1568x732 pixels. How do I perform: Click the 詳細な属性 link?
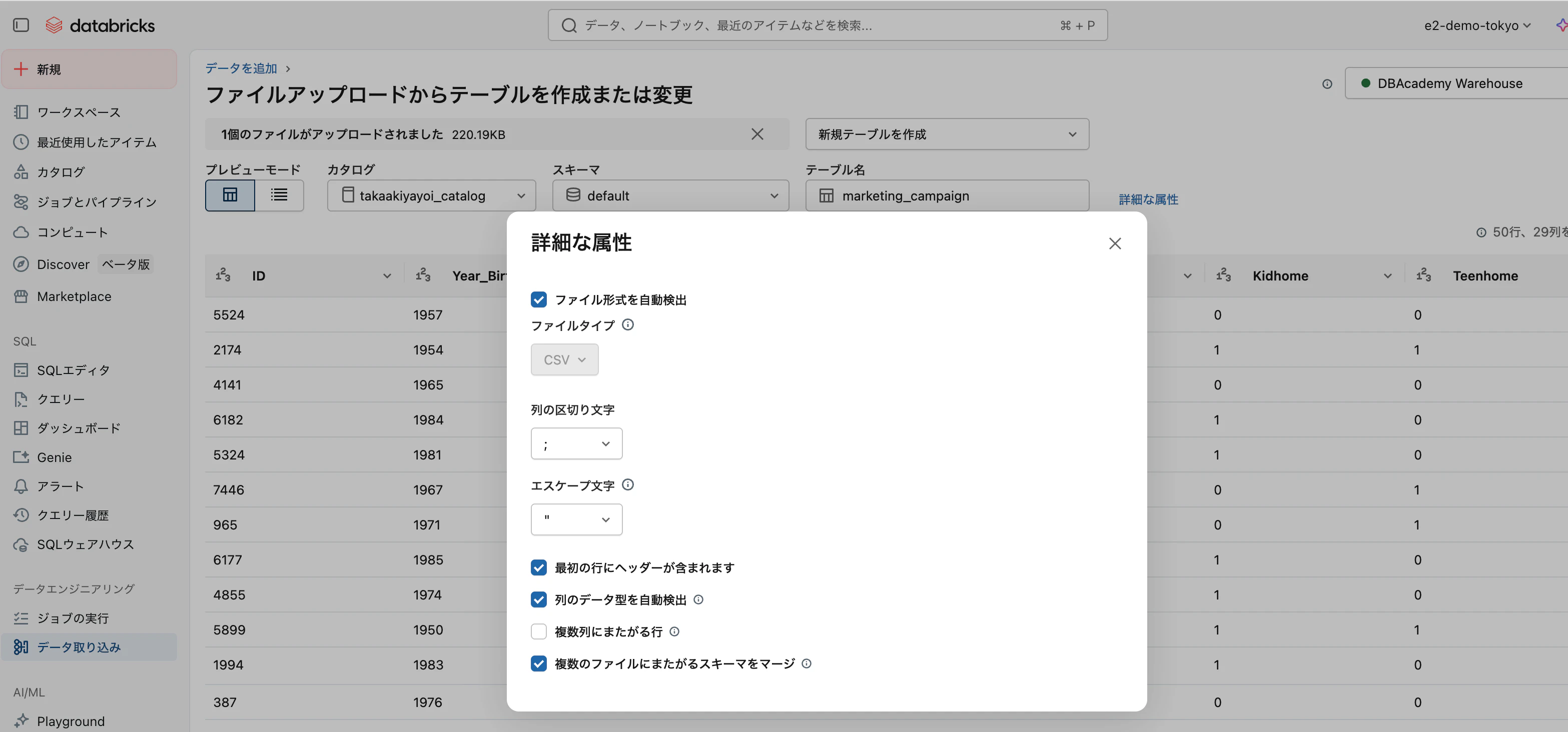pos(1148,199)
